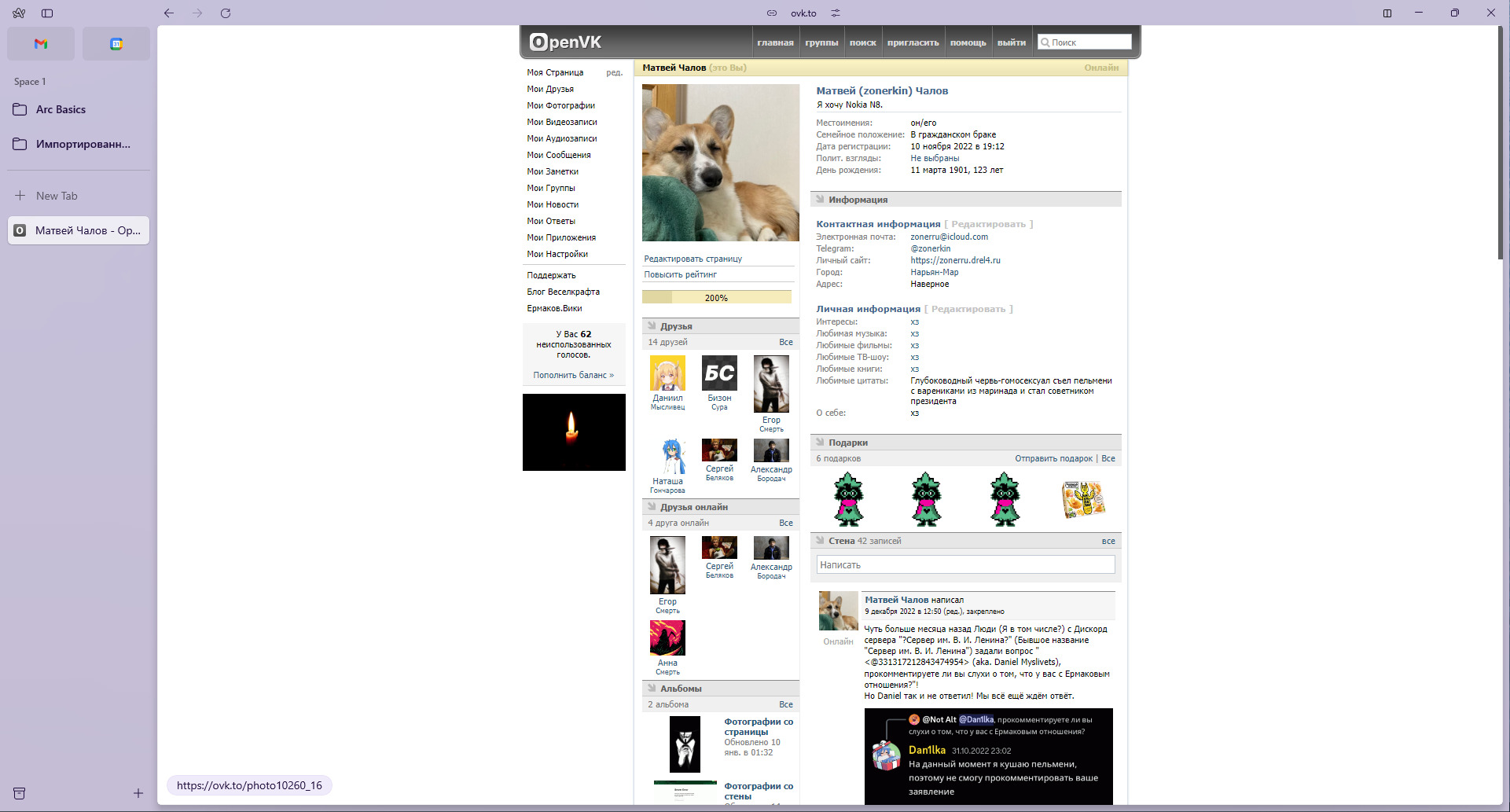Select the Матвей Чалов - Op... tab
Viewport: 1510px width, 812px height.
tap(79, 230)
